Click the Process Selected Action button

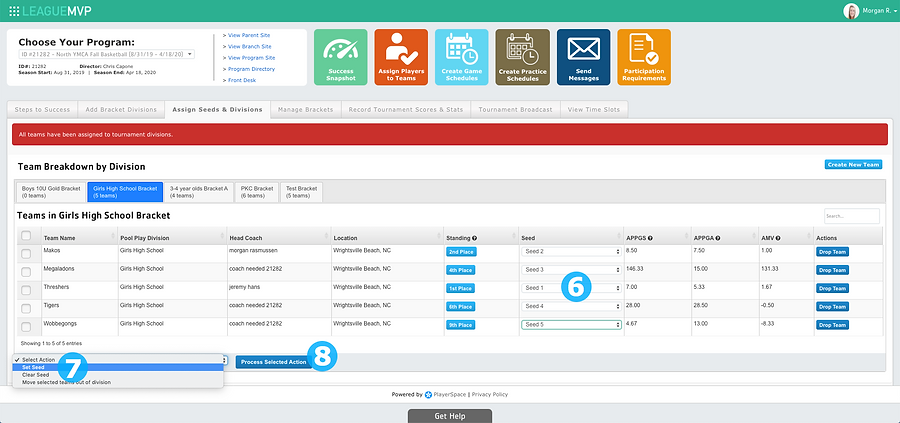coord(274,362)
